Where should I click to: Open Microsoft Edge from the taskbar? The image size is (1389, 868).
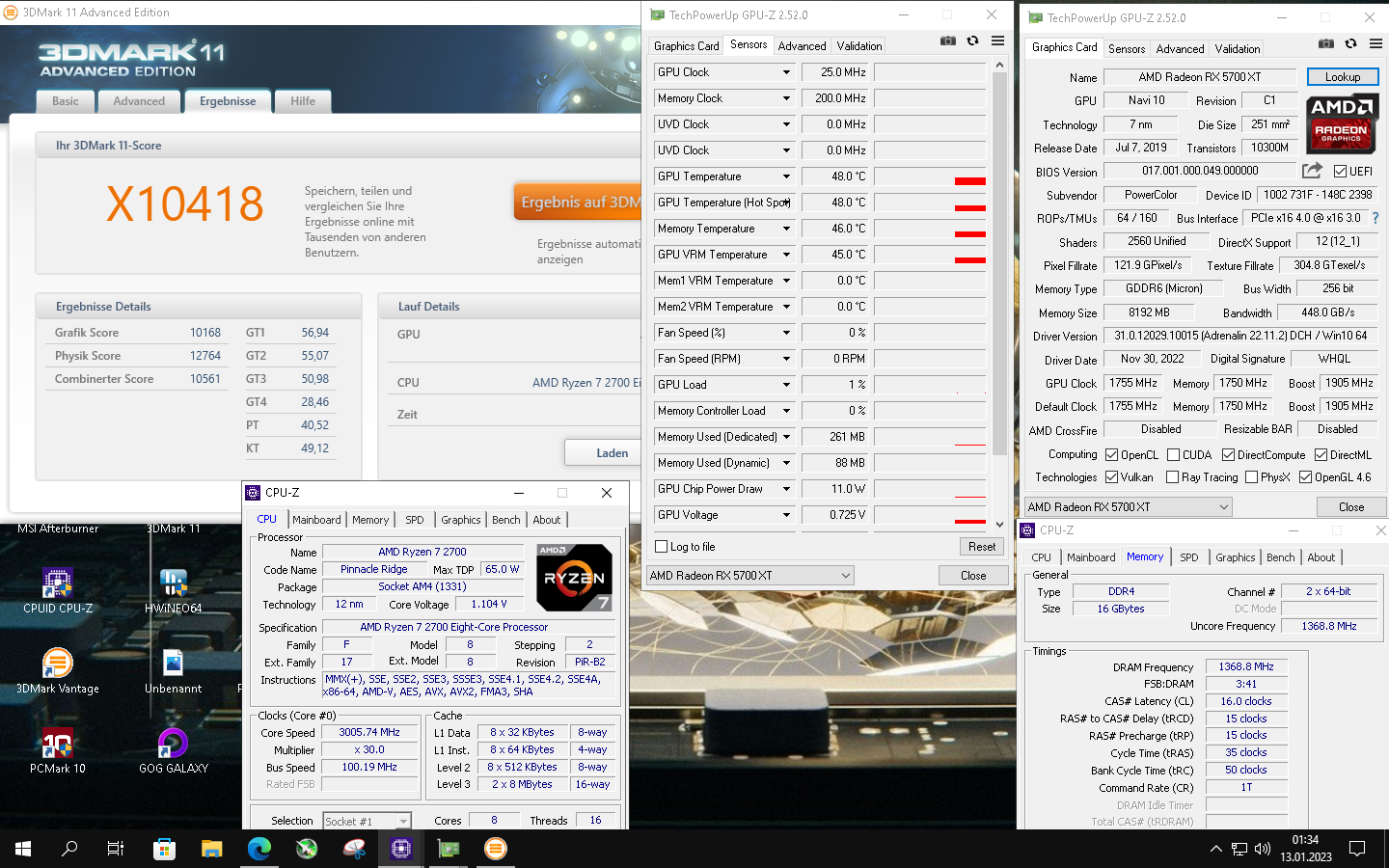click(259, 849)
